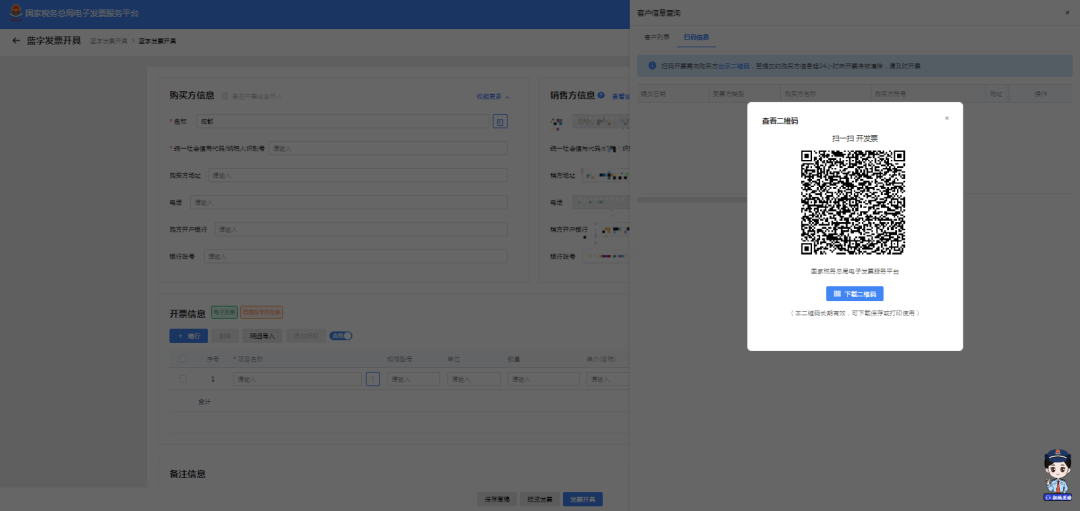Click the back arrow beside 蓝字发票开具
The height and width of the screenshot is (511, 1080).
(16, 41)
